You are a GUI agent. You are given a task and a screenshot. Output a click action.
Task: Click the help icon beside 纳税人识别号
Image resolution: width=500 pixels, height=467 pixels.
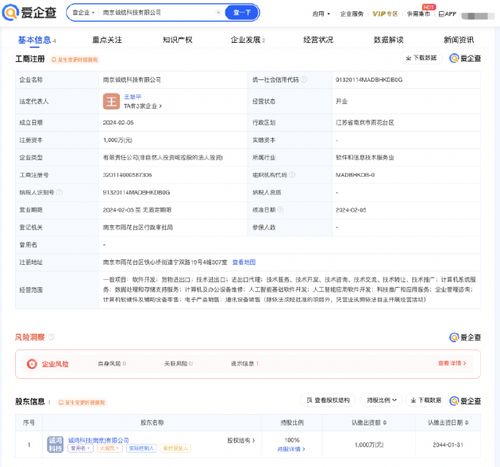(59, 192)
